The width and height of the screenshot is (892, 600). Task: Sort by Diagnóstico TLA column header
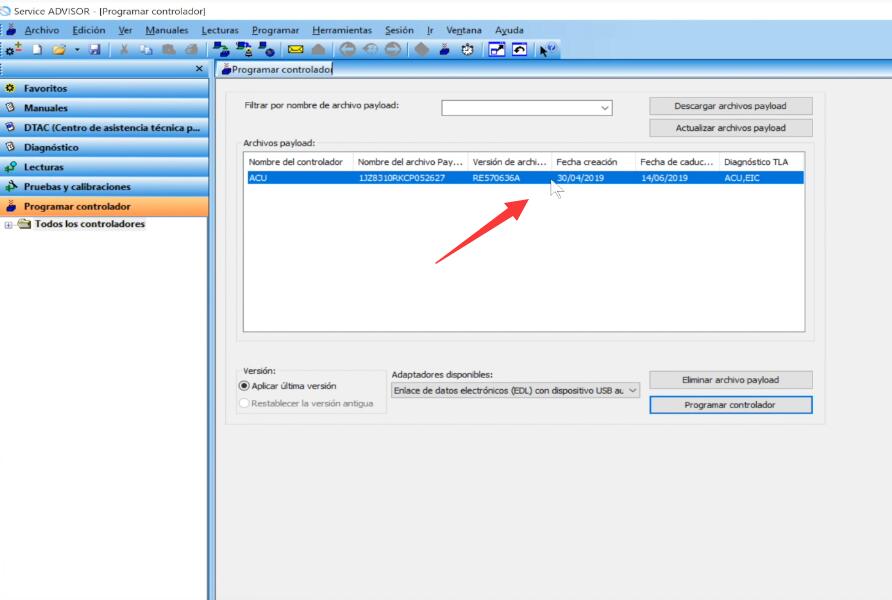tap(761, 162)
